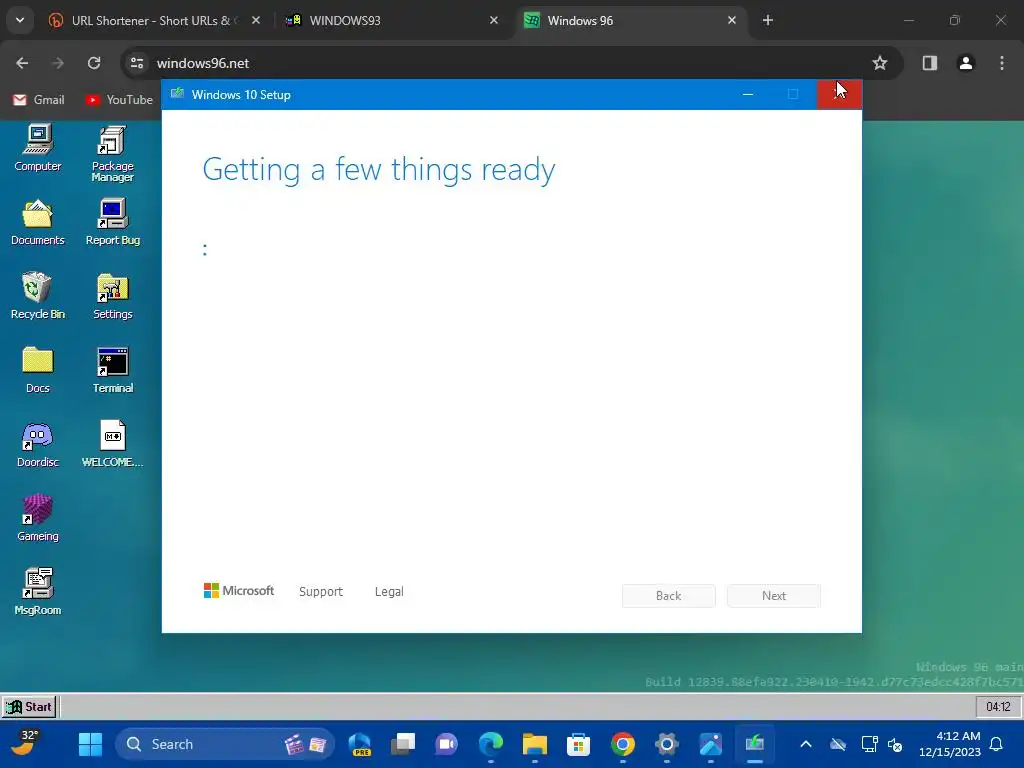Viewport: 1024px width, 768px height.
Task: Open the Package Manager desktop shortcut
Action: [112, 153]
